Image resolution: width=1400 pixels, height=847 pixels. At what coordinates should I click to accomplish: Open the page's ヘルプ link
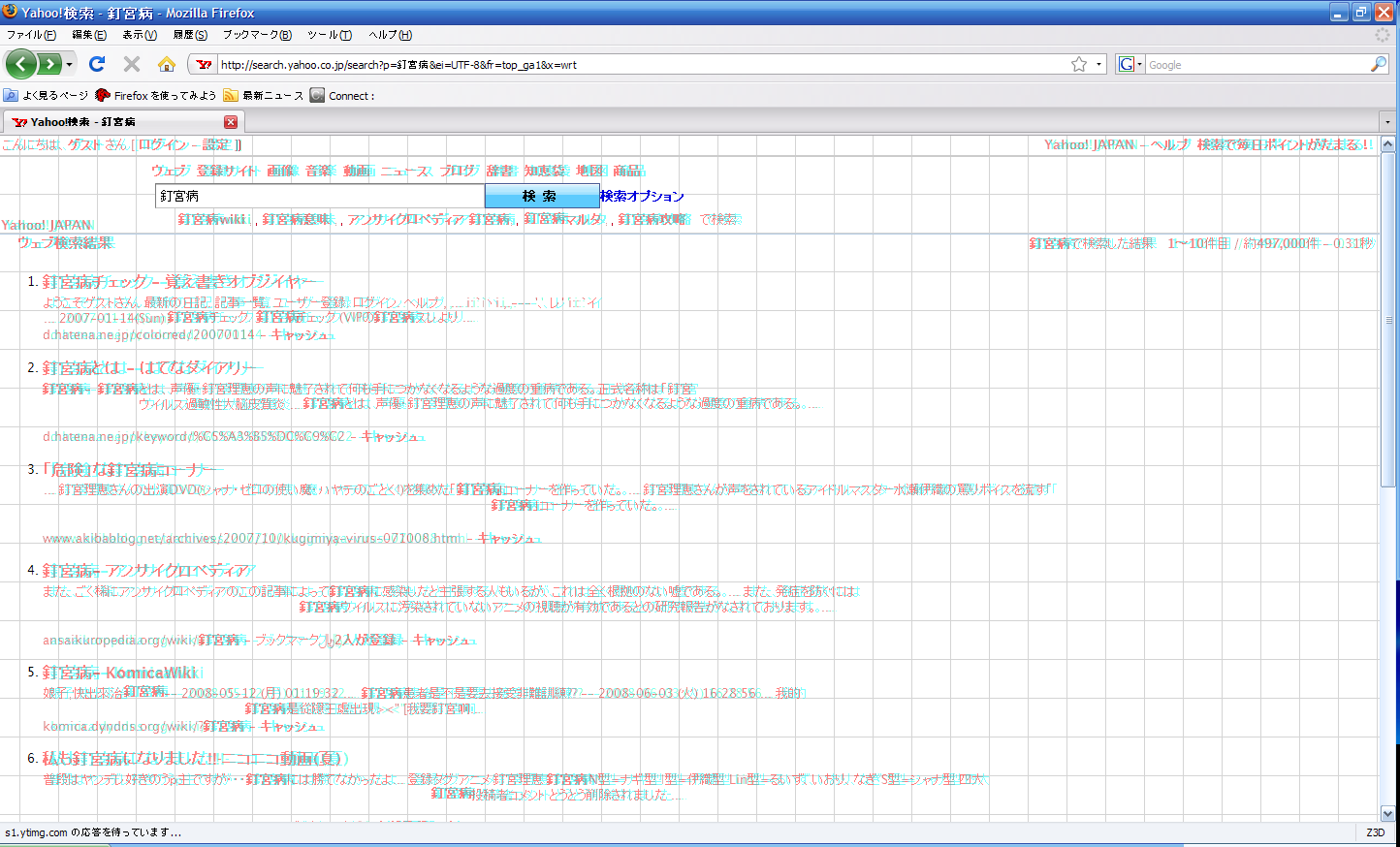[x=1169, y=144]
